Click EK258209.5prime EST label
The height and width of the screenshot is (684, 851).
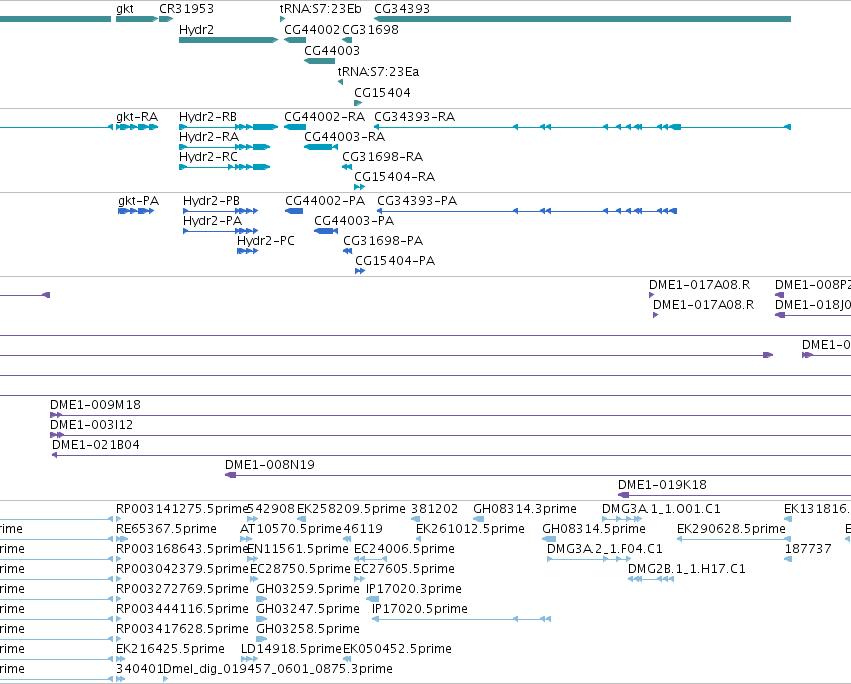351,509
